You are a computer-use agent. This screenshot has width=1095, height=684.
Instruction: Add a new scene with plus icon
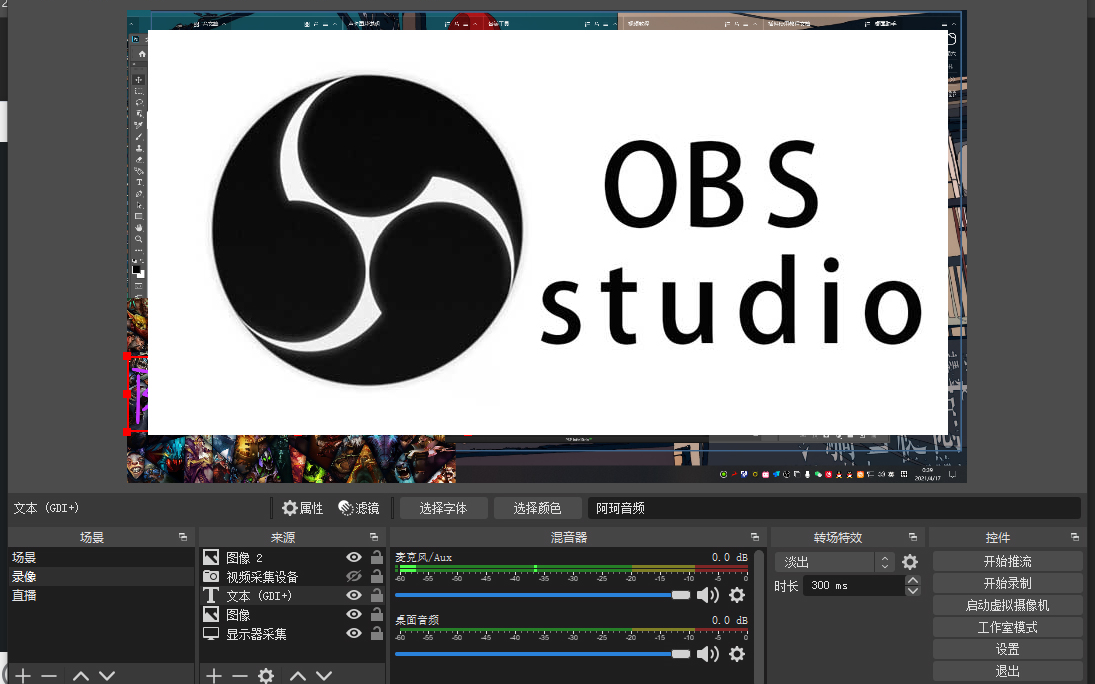tap(23, 676)
